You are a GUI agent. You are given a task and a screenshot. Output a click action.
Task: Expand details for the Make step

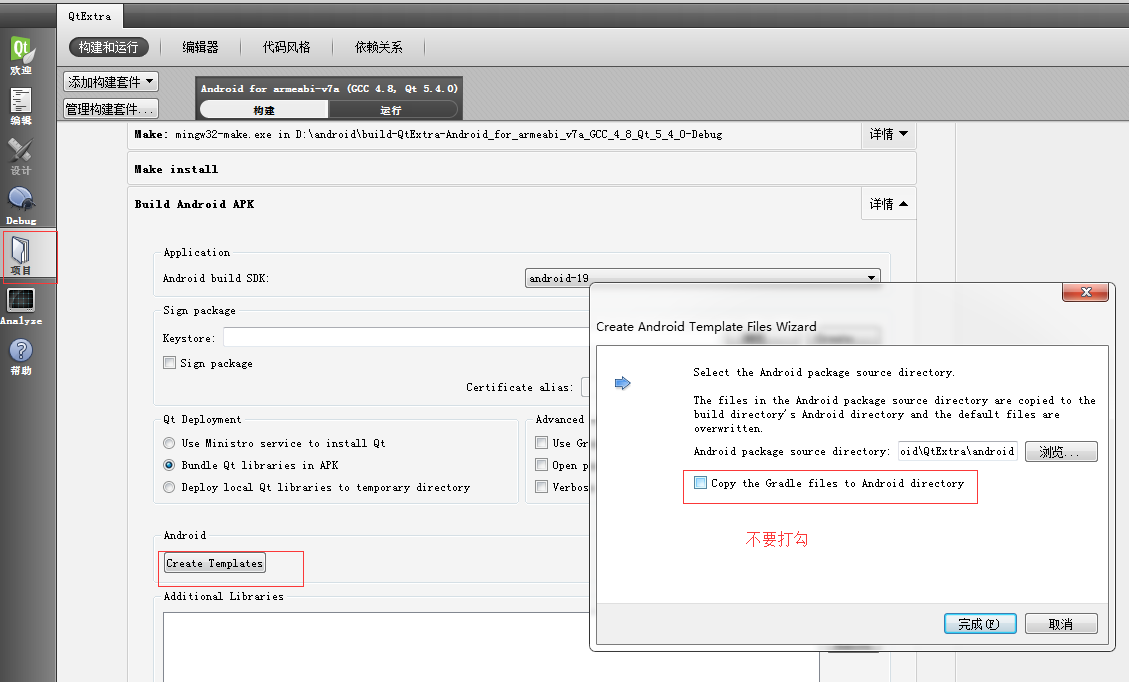[x=889, y=134]
